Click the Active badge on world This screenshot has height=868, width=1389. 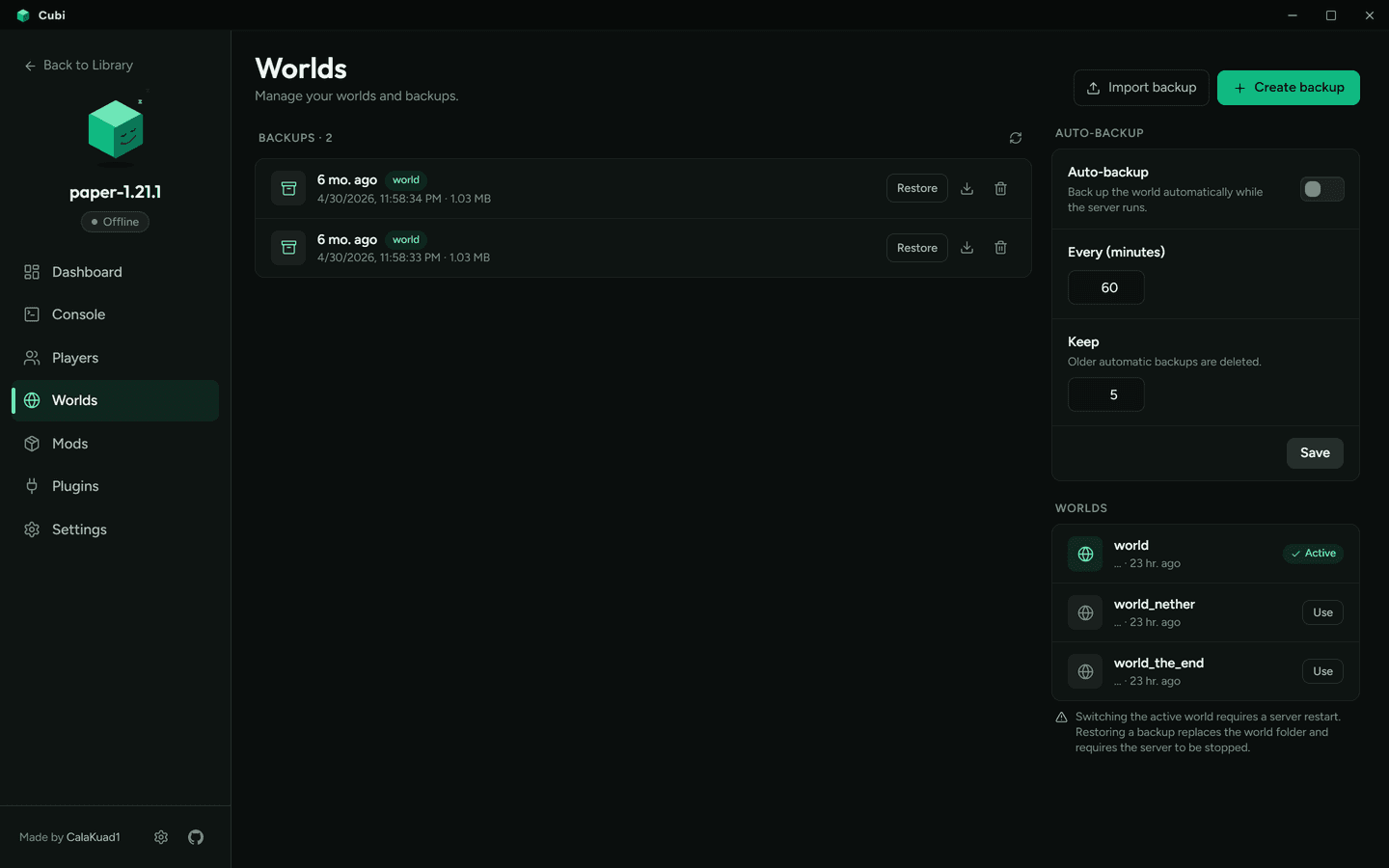tap(1314, 554)
